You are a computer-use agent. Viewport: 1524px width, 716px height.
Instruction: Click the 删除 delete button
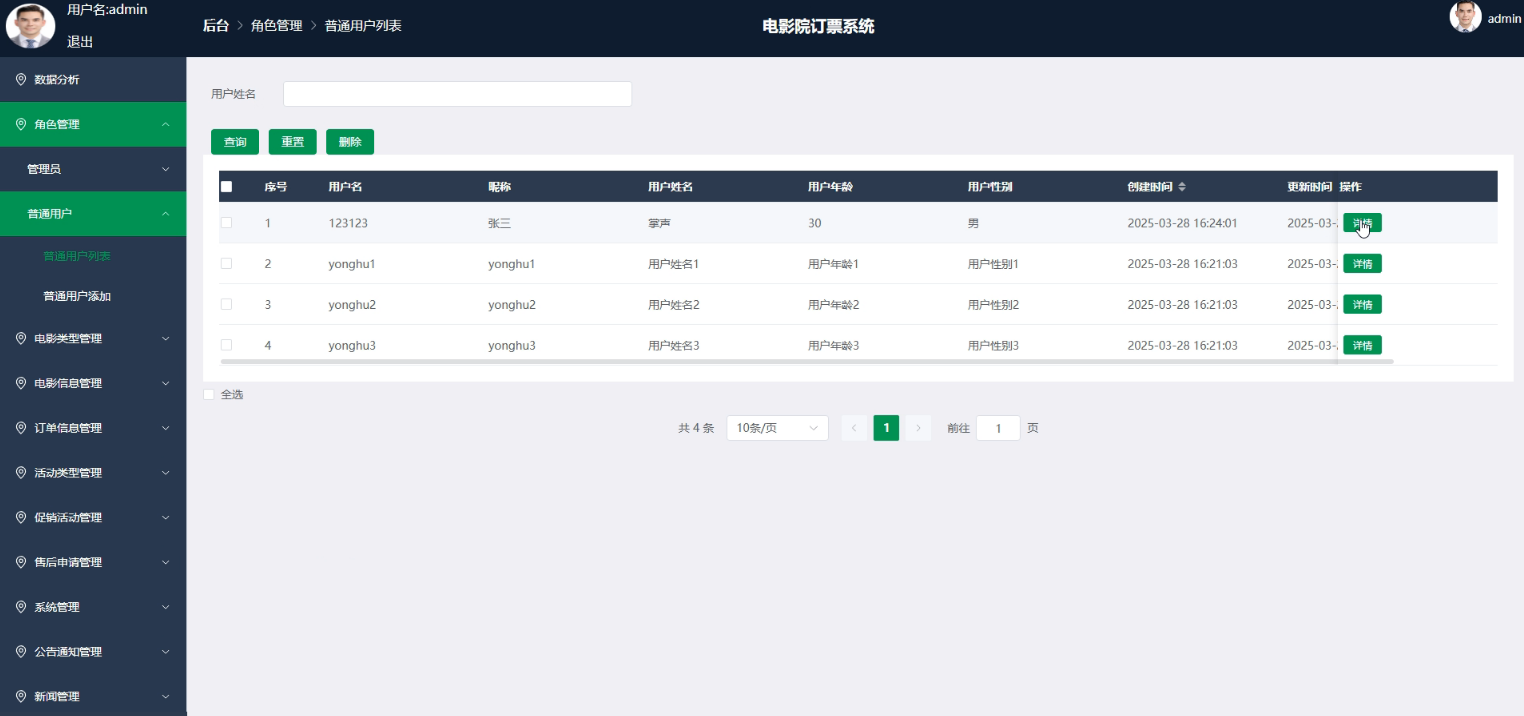tap(350, 142)
